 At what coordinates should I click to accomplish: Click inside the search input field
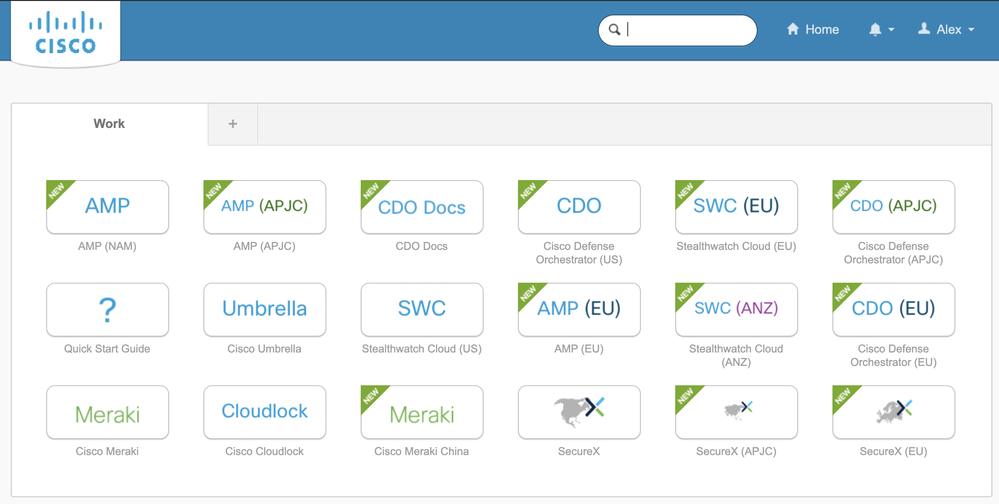[x=688, y=30]
